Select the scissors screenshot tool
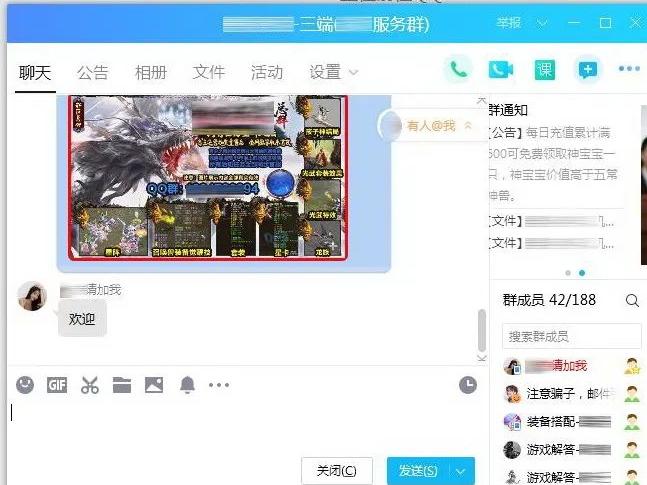Screen dimensions: 647x485 coord(90,385)
